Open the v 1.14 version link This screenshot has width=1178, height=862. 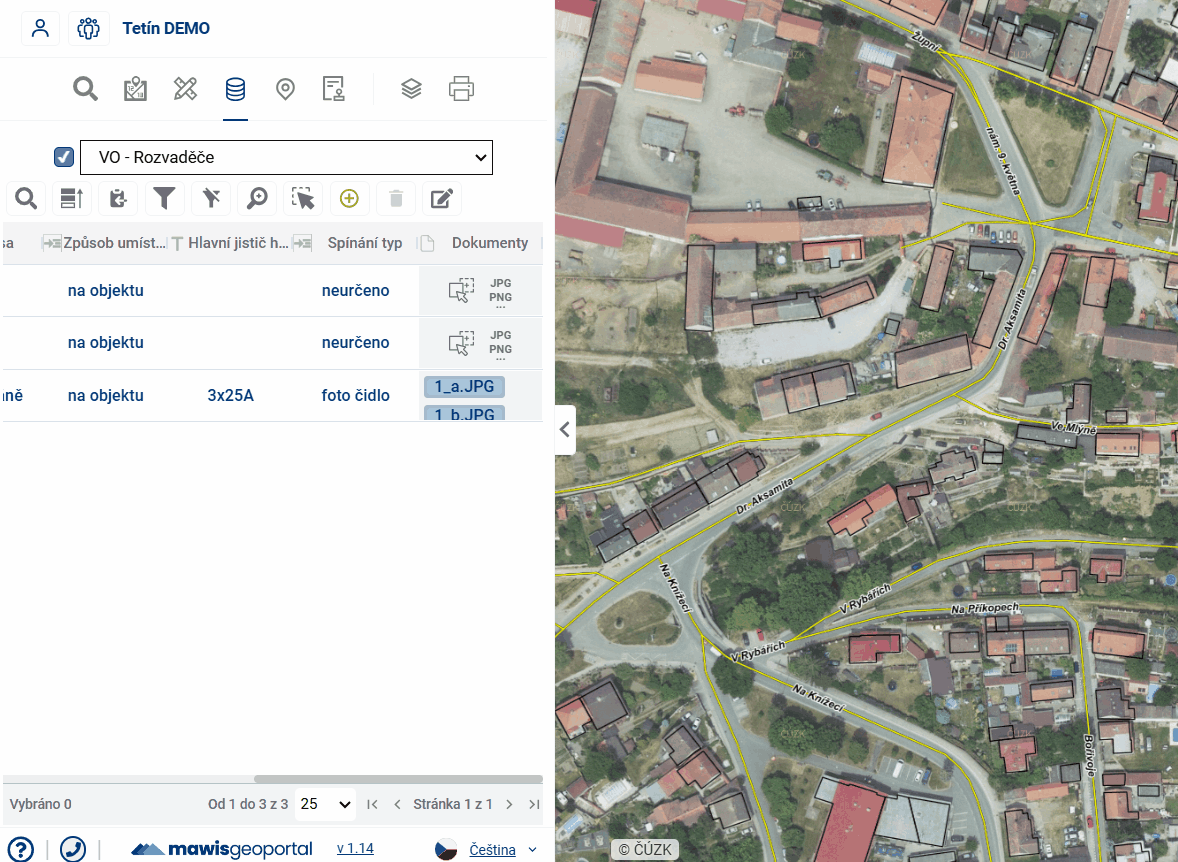coord(355,849)
